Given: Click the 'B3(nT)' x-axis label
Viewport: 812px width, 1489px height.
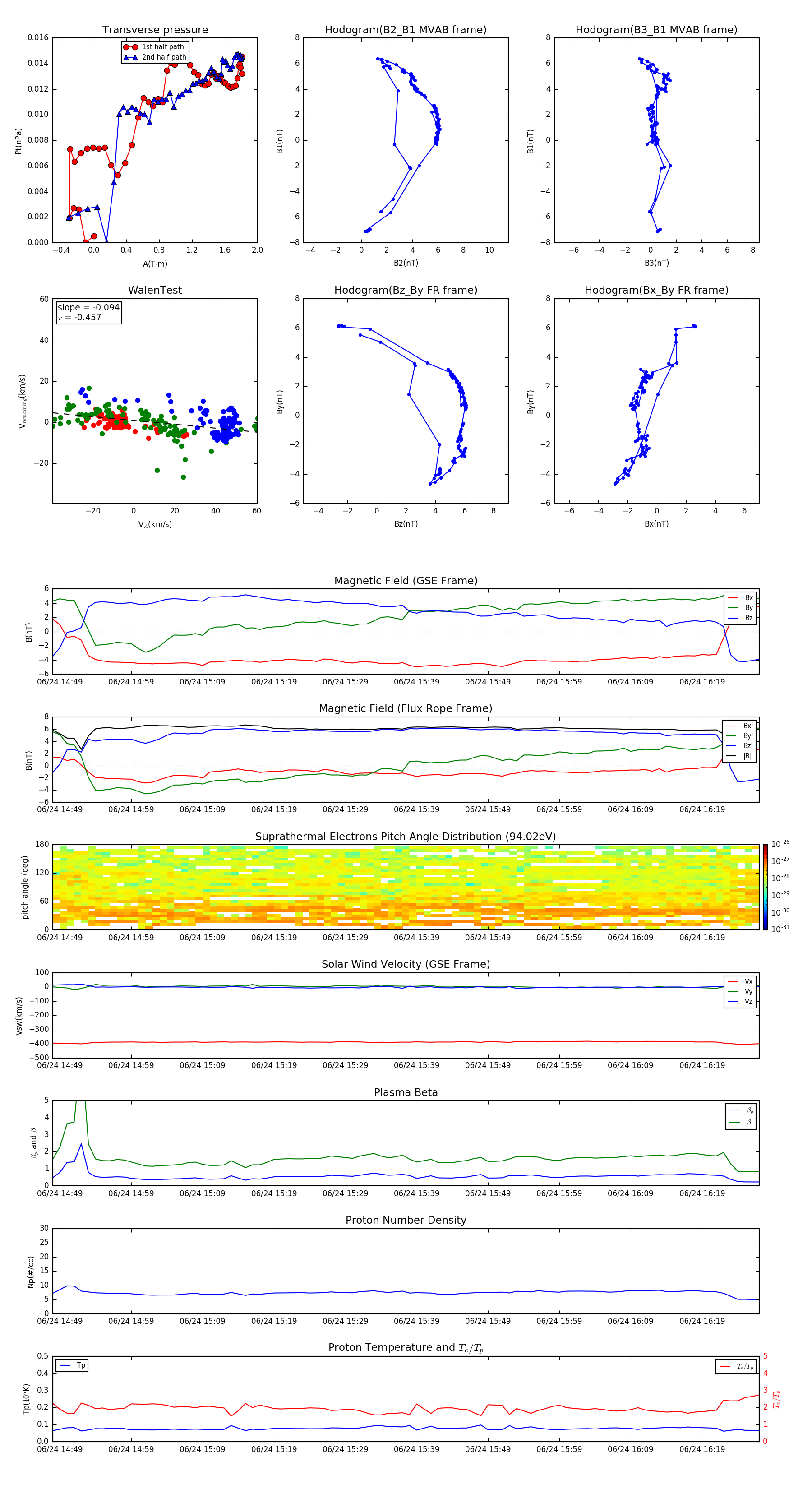Looking at the screenshot, I should (656, 263).
